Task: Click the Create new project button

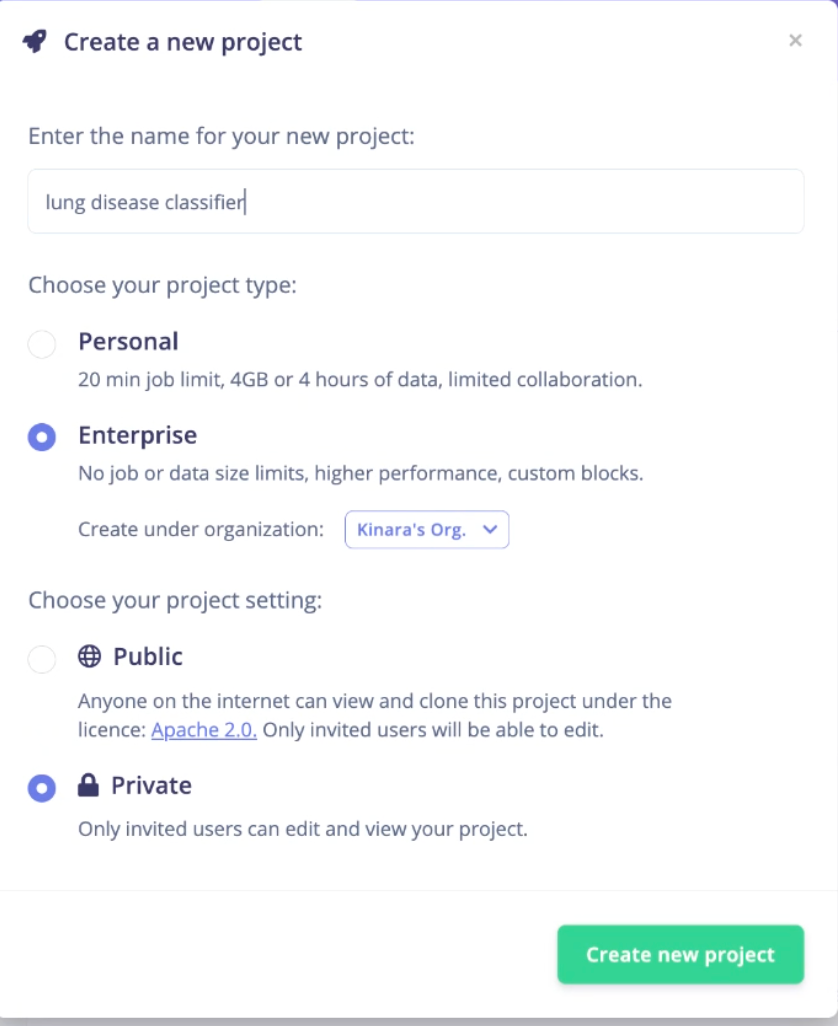Action: [x=680, y=954]
